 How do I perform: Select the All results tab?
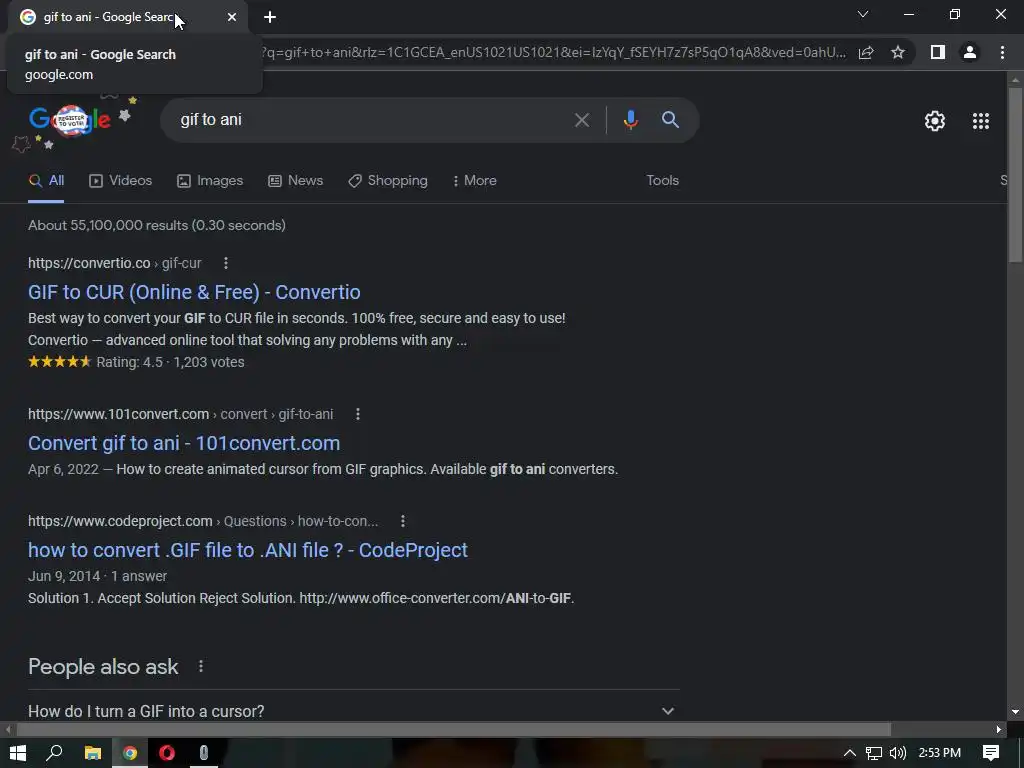[46, 181]
